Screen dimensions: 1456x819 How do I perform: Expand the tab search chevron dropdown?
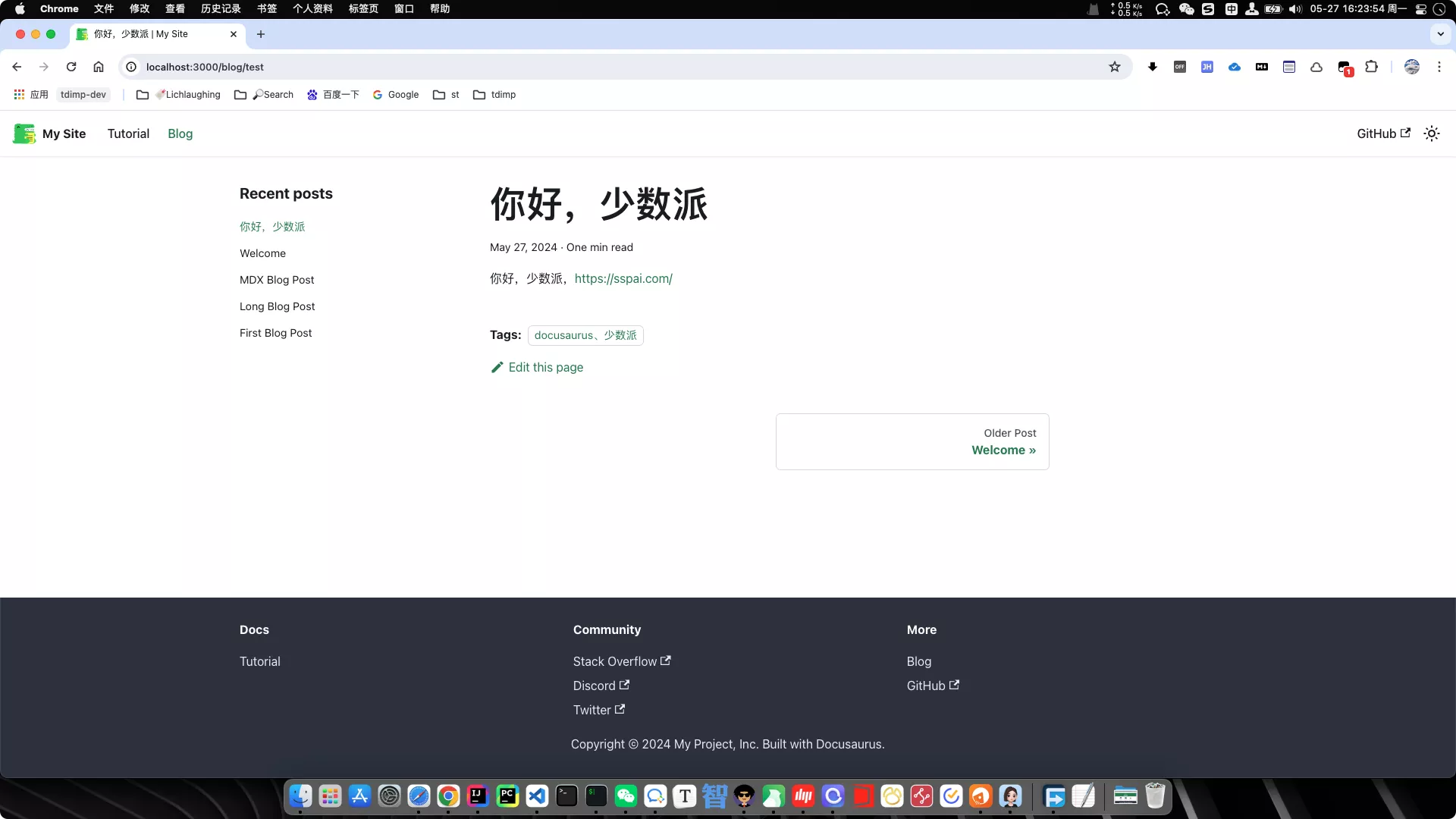1440,34
